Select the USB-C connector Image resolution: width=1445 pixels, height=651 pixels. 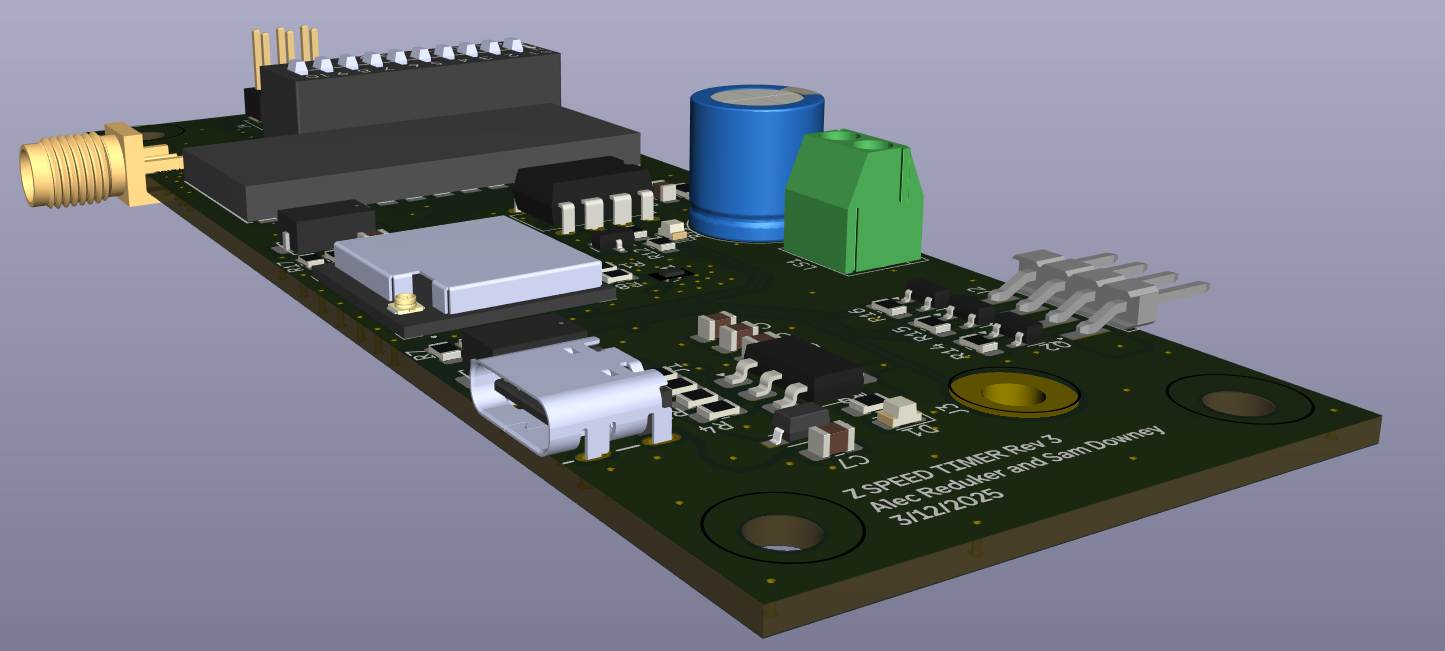tap(560, 400)
